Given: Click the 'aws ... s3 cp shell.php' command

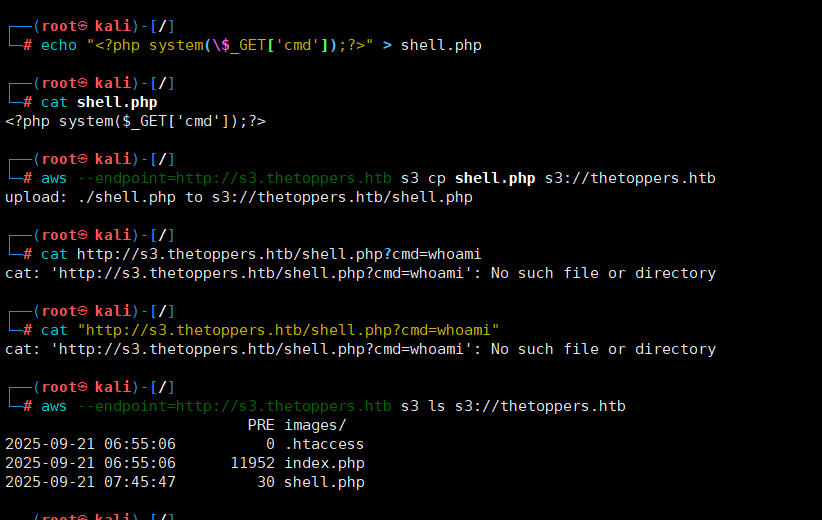Looking at the screenshot, I should pos(378,178).
